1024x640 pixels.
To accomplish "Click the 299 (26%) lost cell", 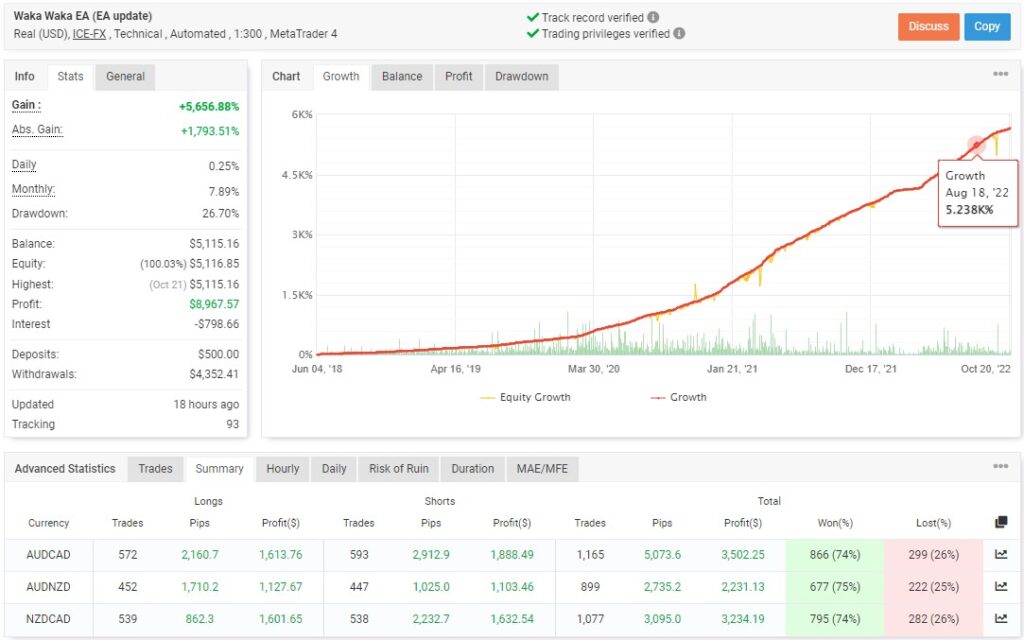I will [x=933, y=555].
